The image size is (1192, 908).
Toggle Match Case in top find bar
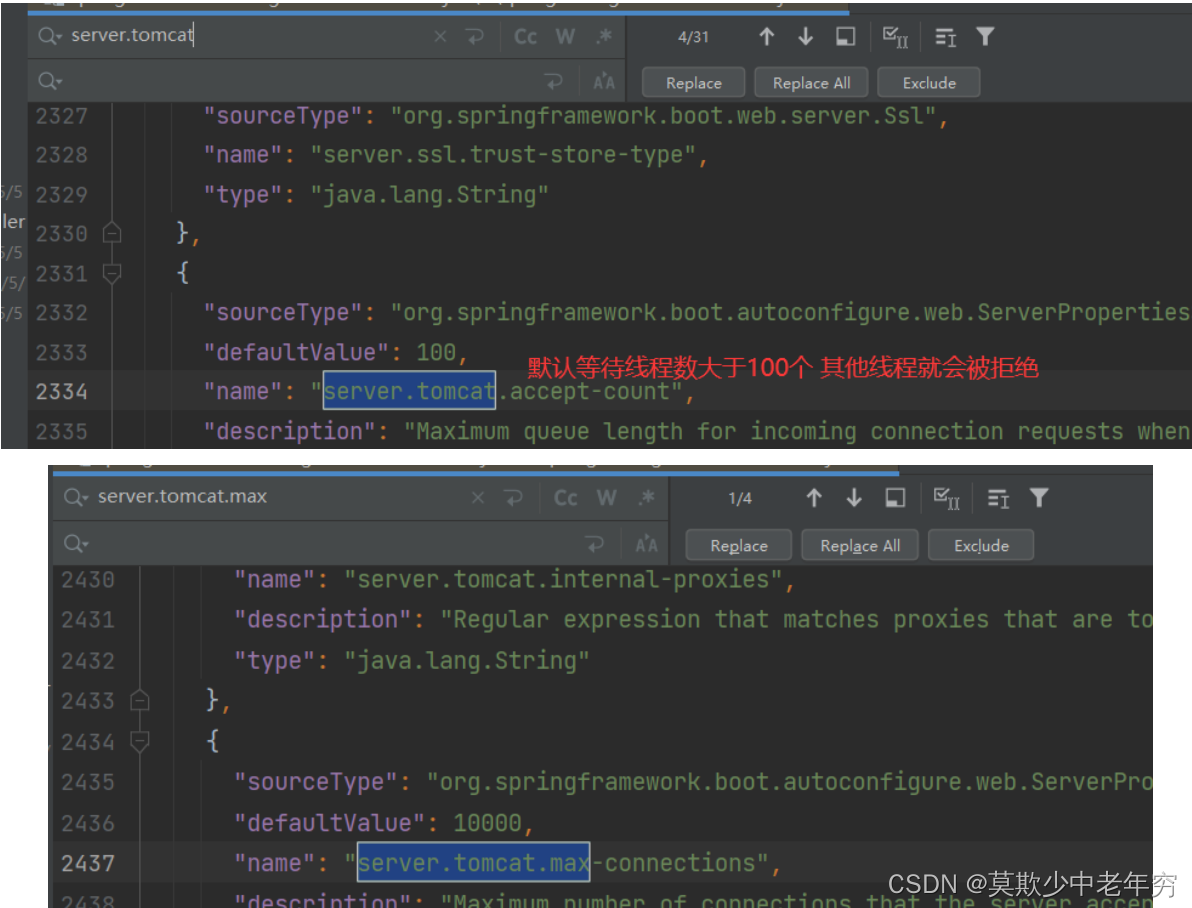(x=525, y=37)
